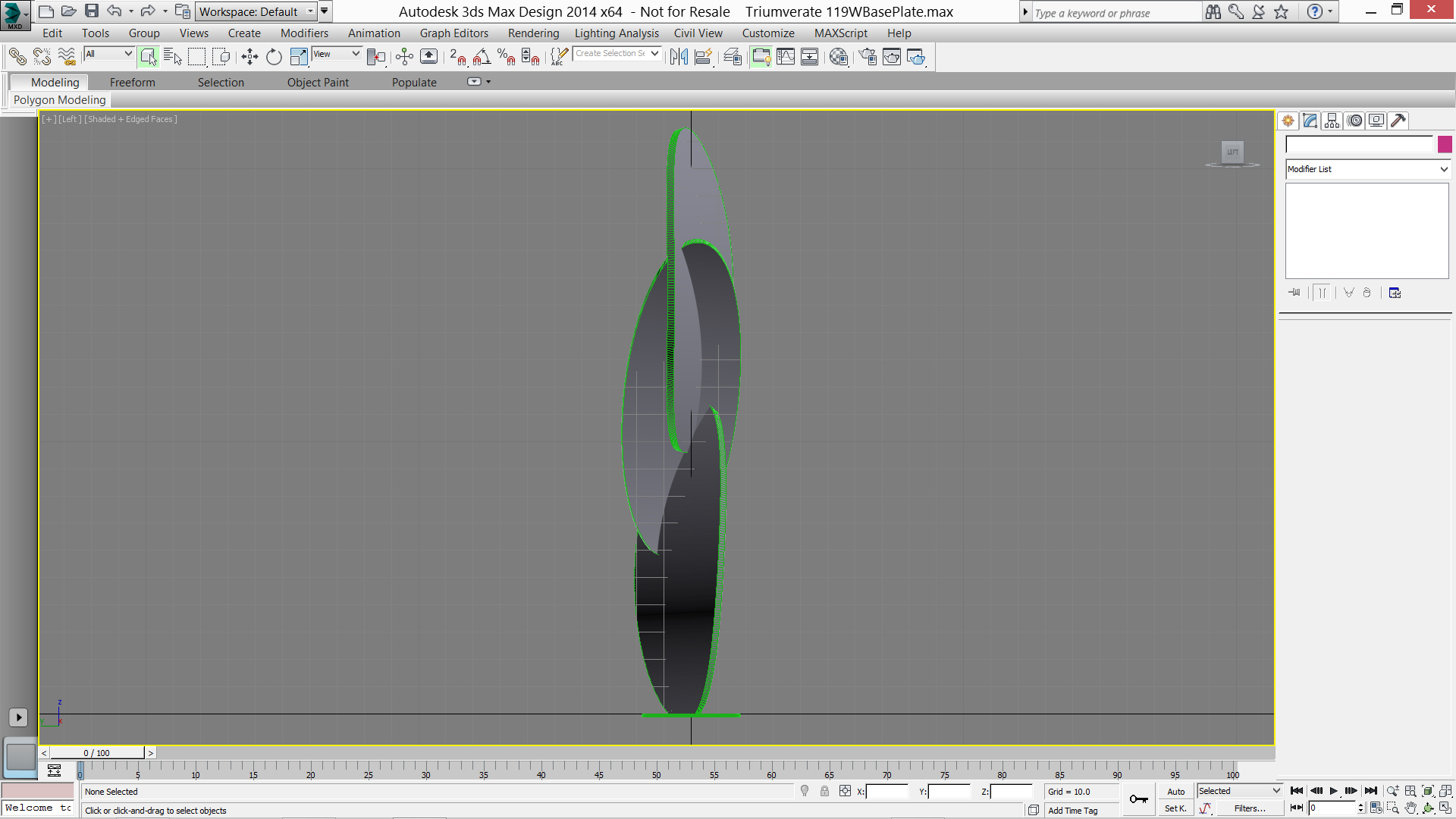Click frame 50 on the track bar
This screenshot has width=1456, height=819.
coord(656,770)
